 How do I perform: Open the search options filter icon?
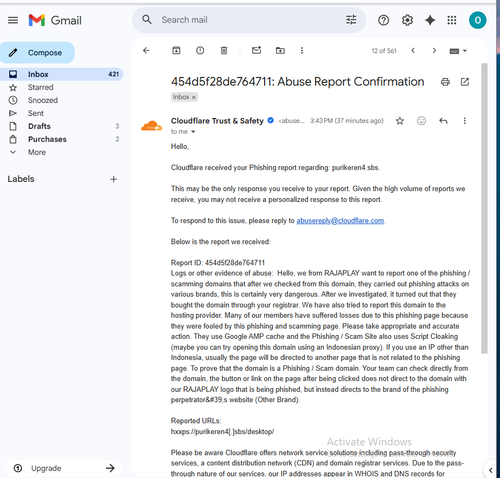tap(351, 20)
